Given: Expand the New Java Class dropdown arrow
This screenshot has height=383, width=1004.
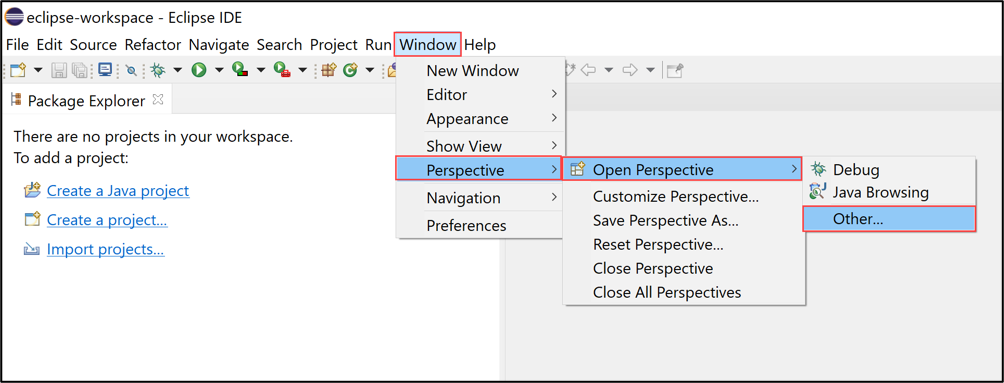Looking at the screenshot, I should [369, 70].
